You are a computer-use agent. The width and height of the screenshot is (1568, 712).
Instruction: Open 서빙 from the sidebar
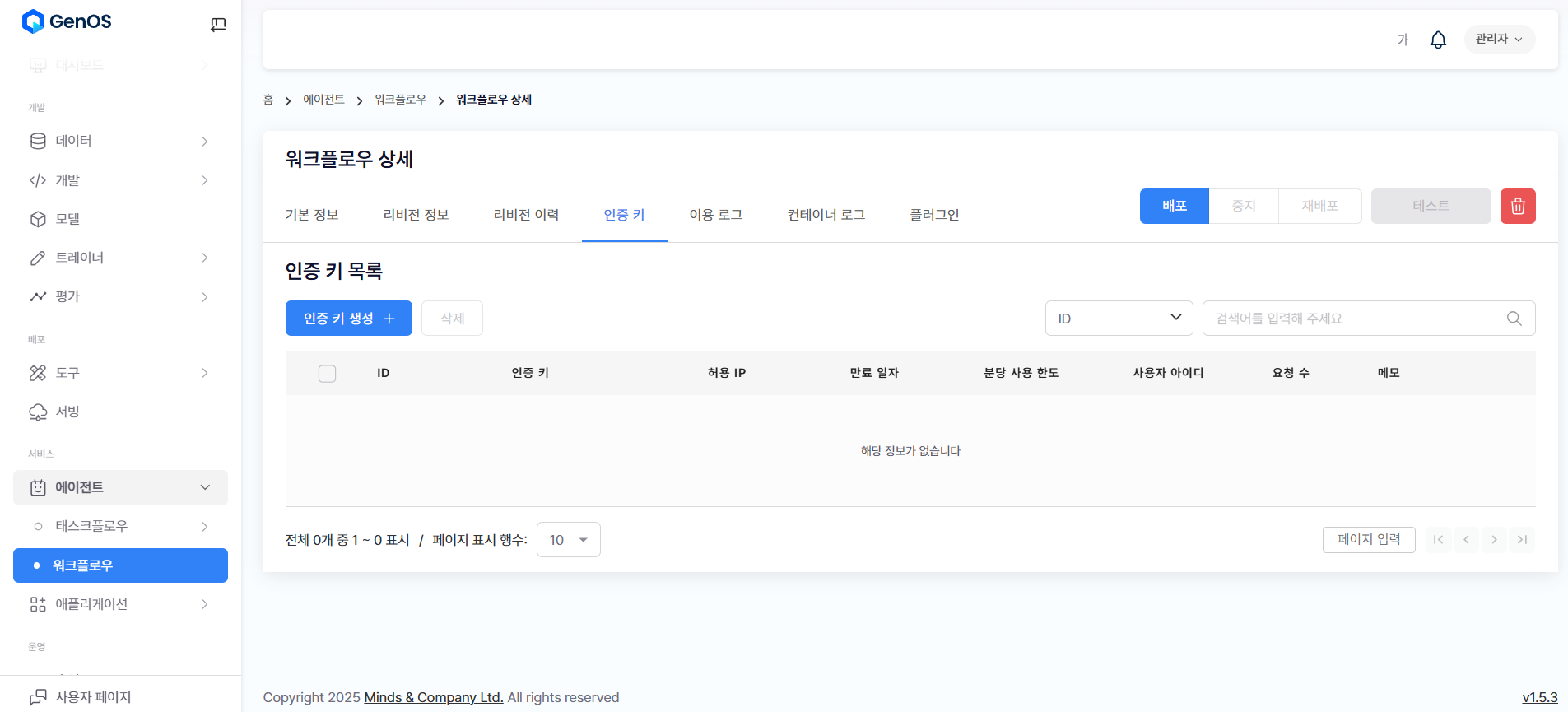(67, 412)
